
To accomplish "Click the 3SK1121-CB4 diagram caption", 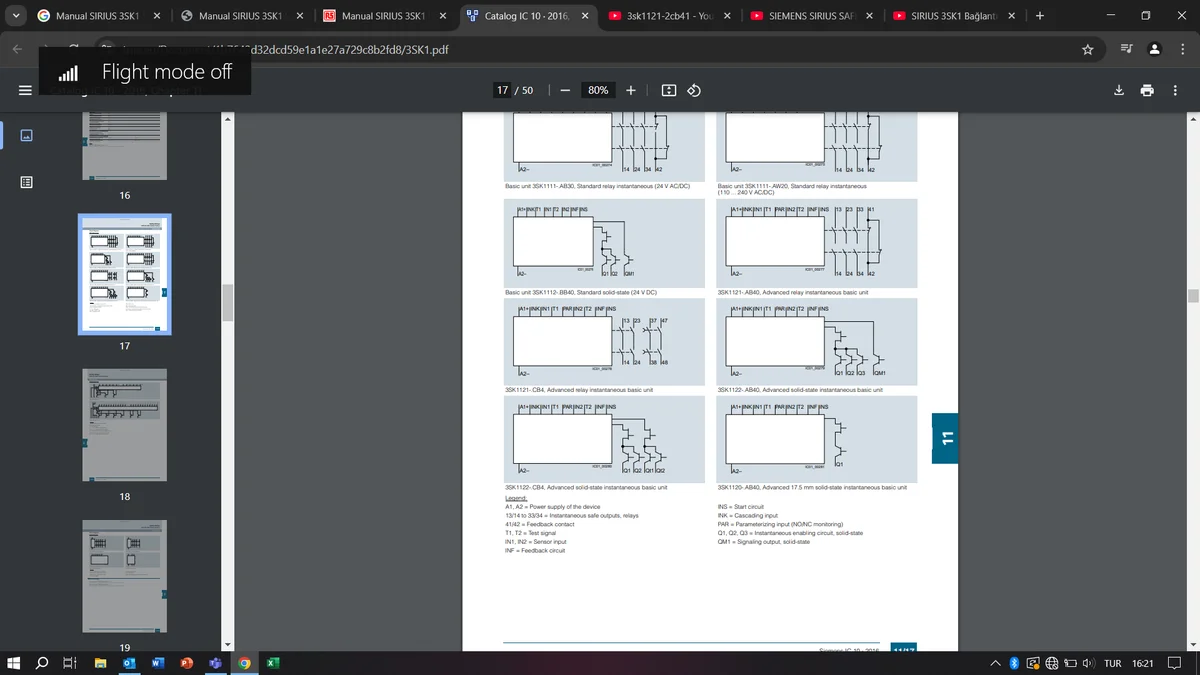I will tap(579, 388).
